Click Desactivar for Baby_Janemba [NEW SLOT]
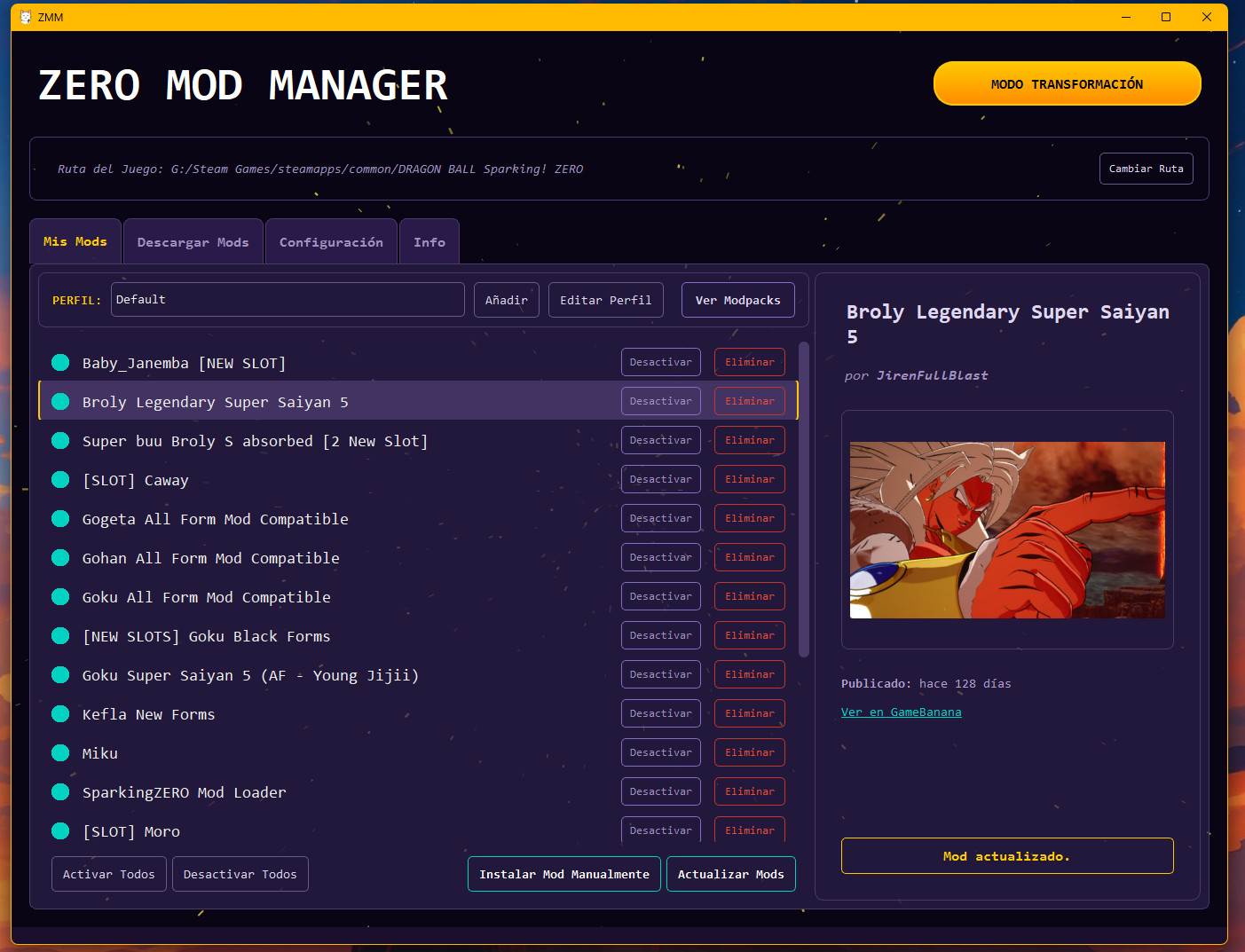Image resolution: width=1245 pixels, height=952 pixels. (x=660, y=362)
